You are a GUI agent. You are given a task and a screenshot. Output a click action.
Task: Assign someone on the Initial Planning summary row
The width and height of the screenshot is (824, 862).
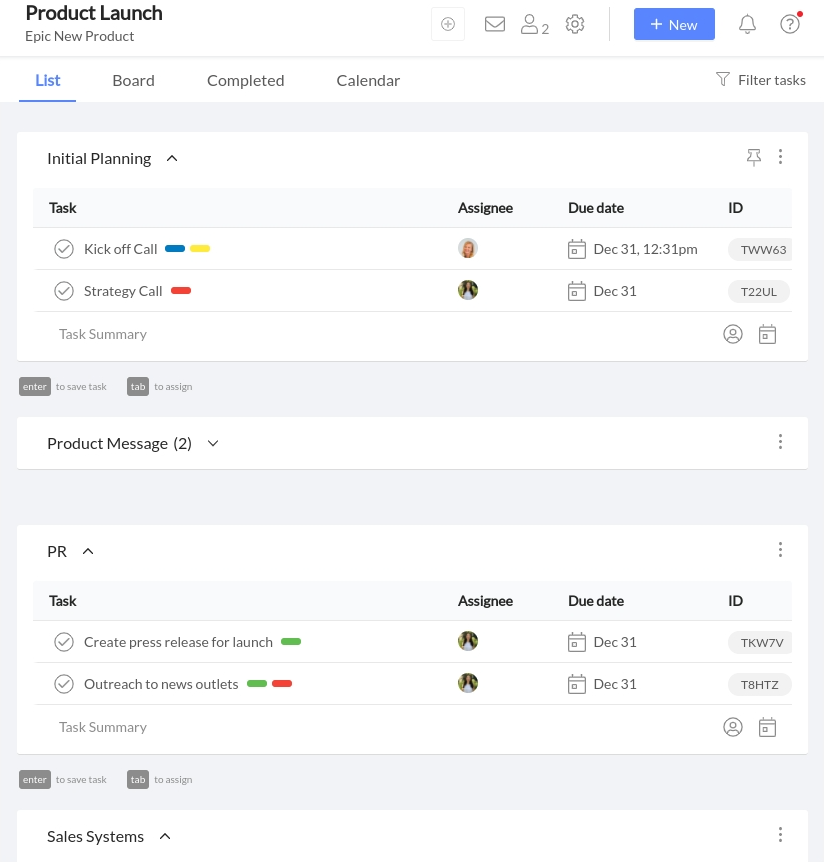(733, 334)
